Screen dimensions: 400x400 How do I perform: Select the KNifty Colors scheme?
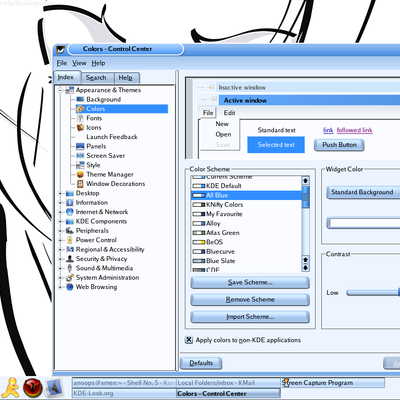(247, 205)
